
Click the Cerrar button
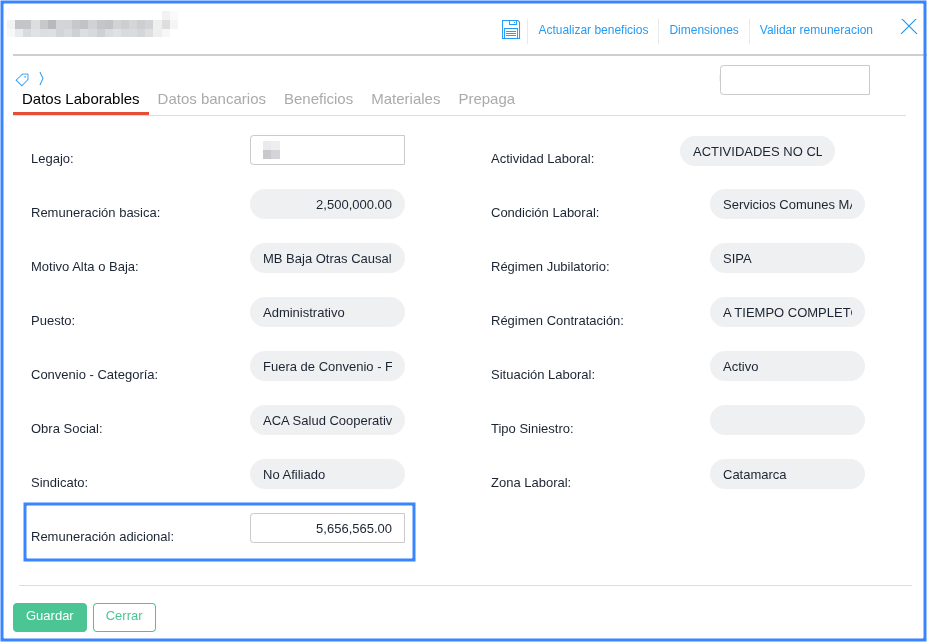click(124, 617)
